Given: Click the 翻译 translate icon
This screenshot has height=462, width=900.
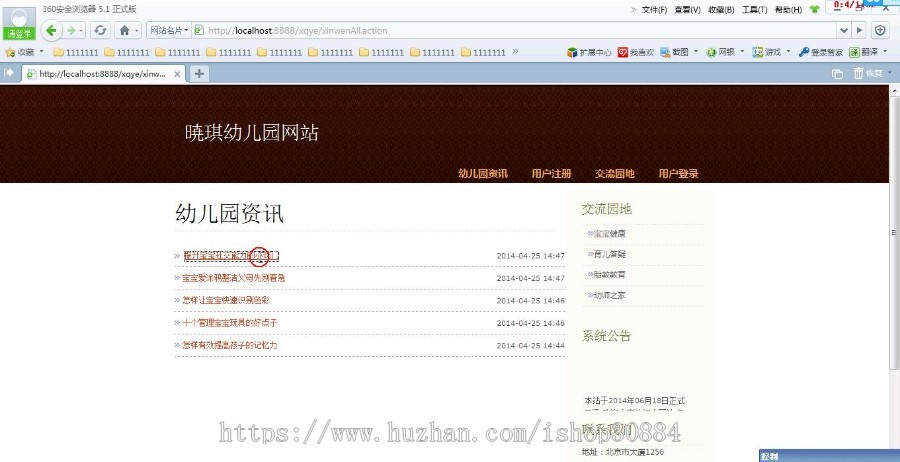Looking at the screenshot, I should click(x=863, y=52).
